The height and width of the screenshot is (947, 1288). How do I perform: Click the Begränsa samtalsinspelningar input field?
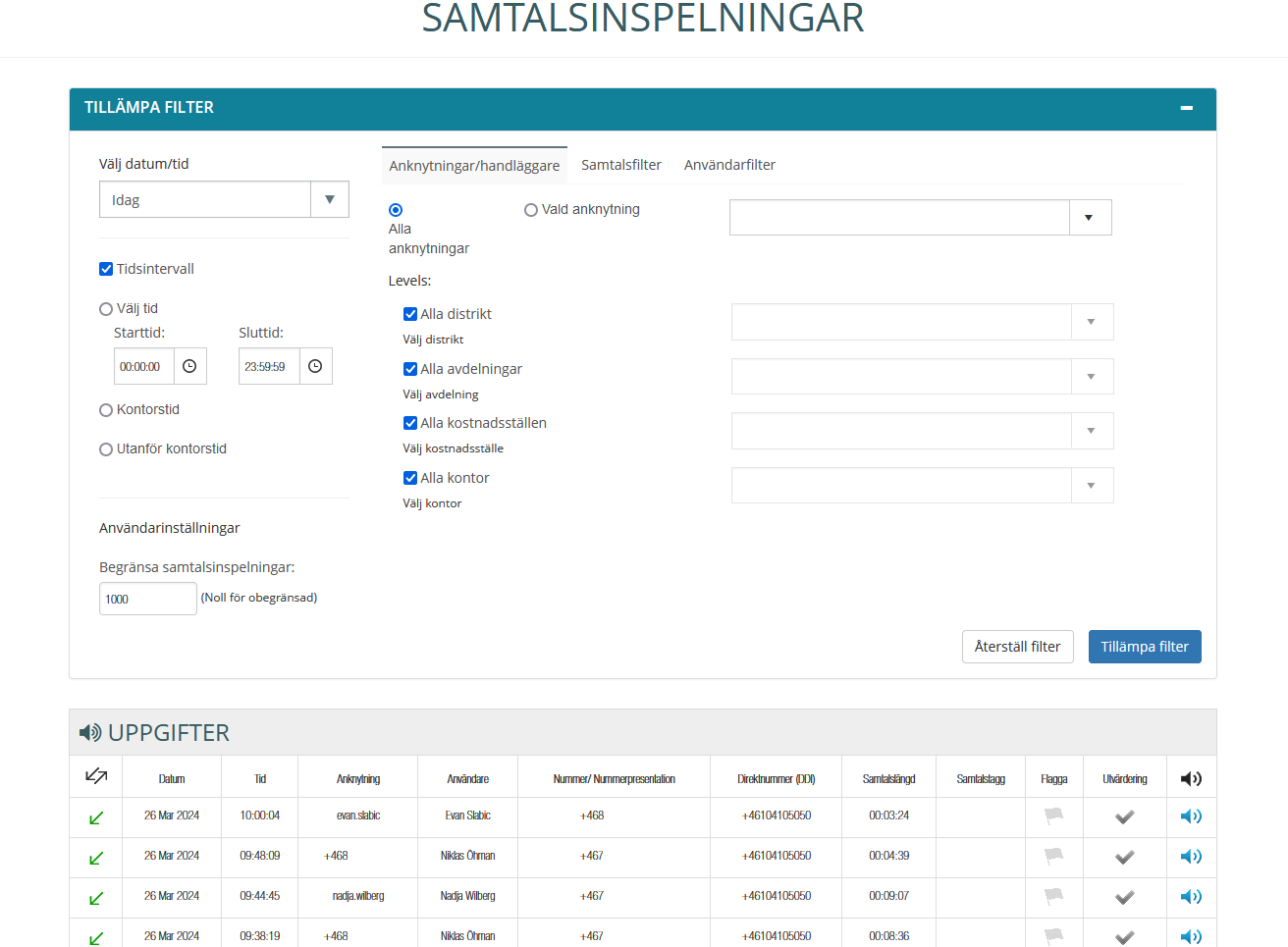coord(147,599)
